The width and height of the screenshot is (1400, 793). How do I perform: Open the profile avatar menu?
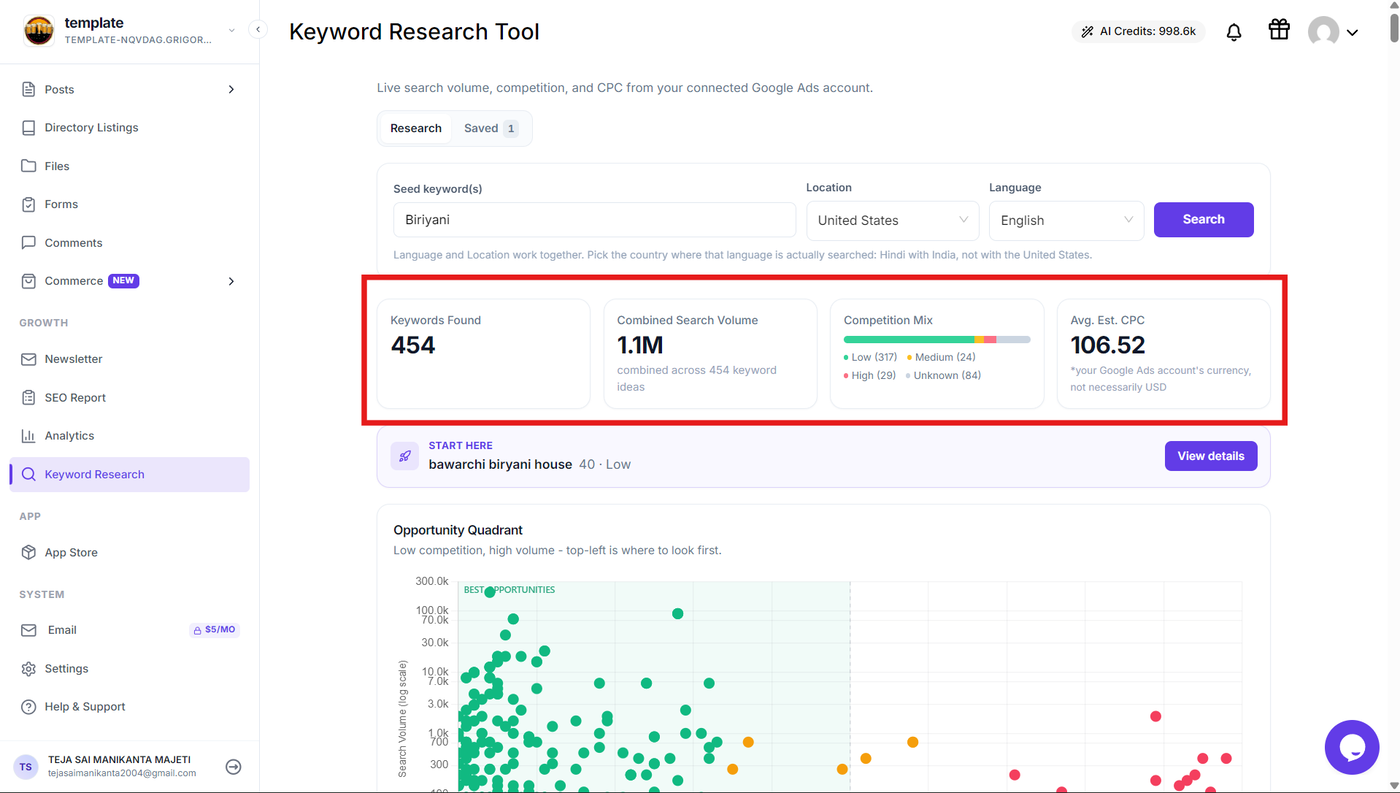[x=1334, y=32]
